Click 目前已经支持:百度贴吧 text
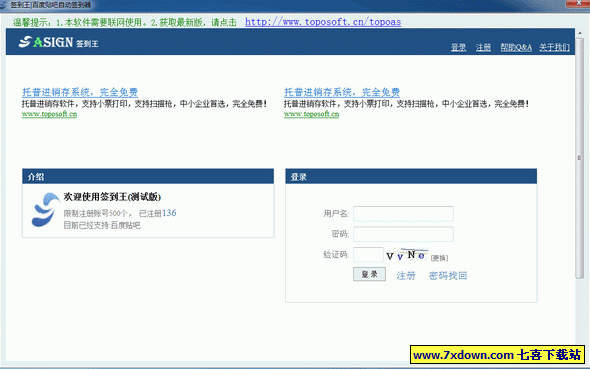Viewport: 590px width, 369px height. pos(102,225)
